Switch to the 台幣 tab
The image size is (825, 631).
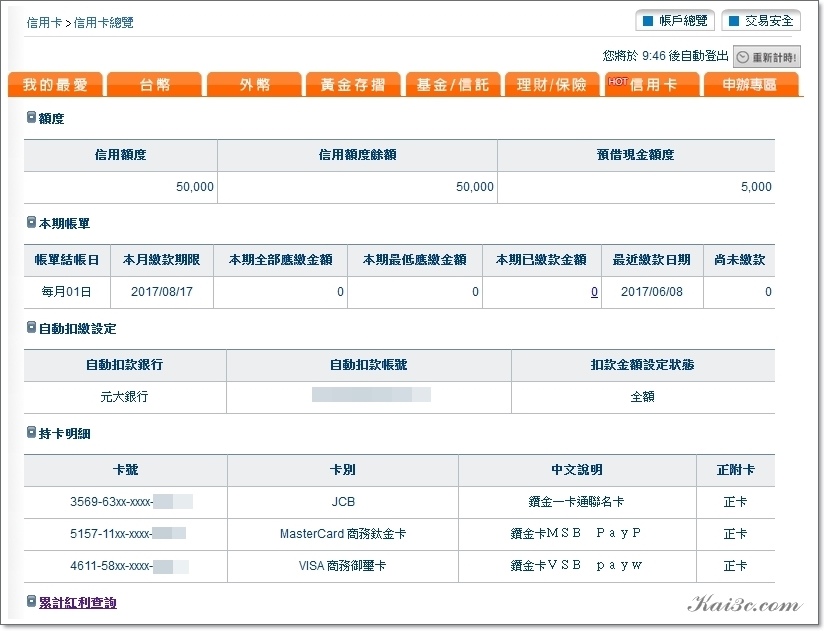point(155,84)
